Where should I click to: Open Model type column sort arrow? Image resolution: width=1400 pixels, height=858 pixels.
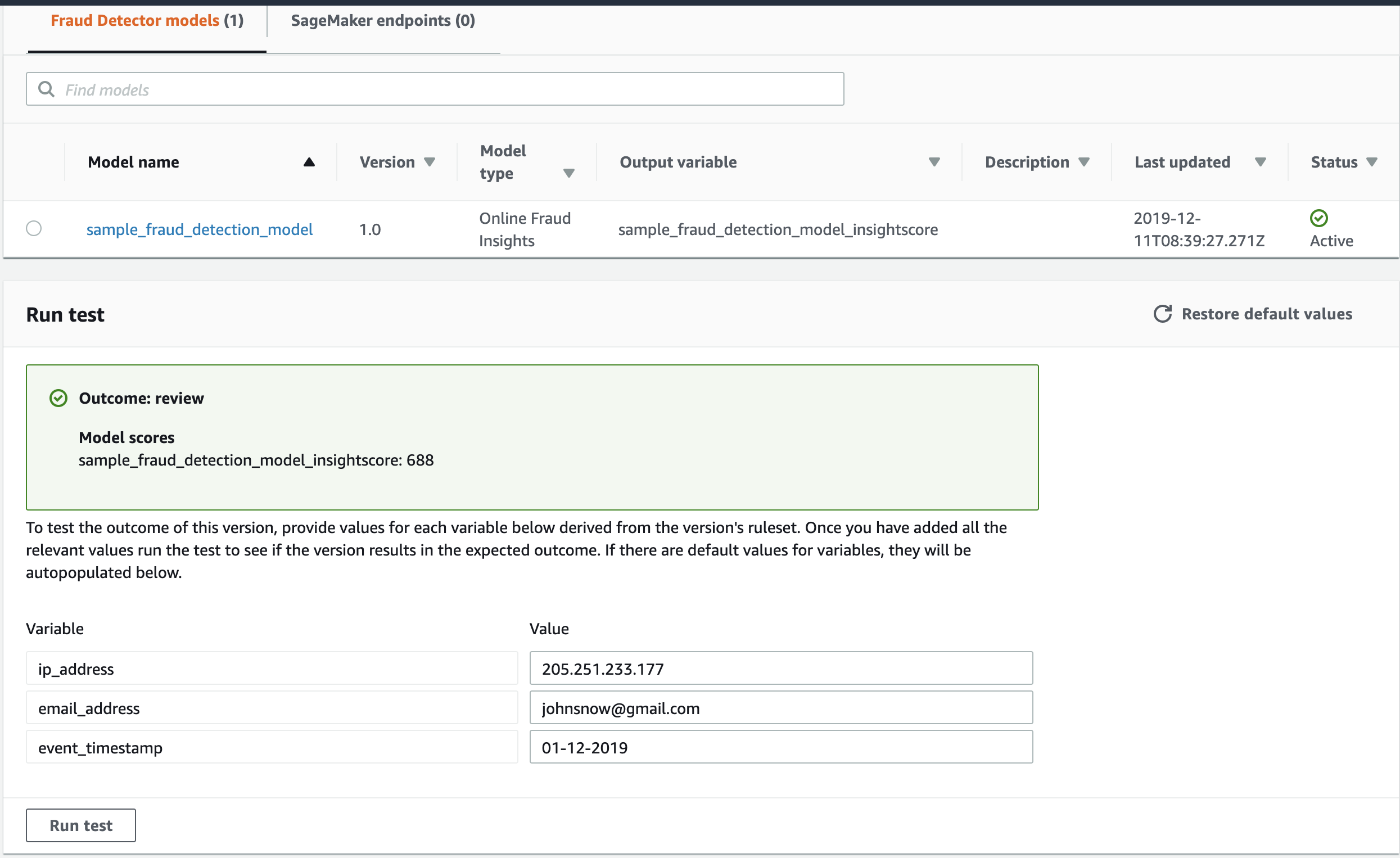568,173
